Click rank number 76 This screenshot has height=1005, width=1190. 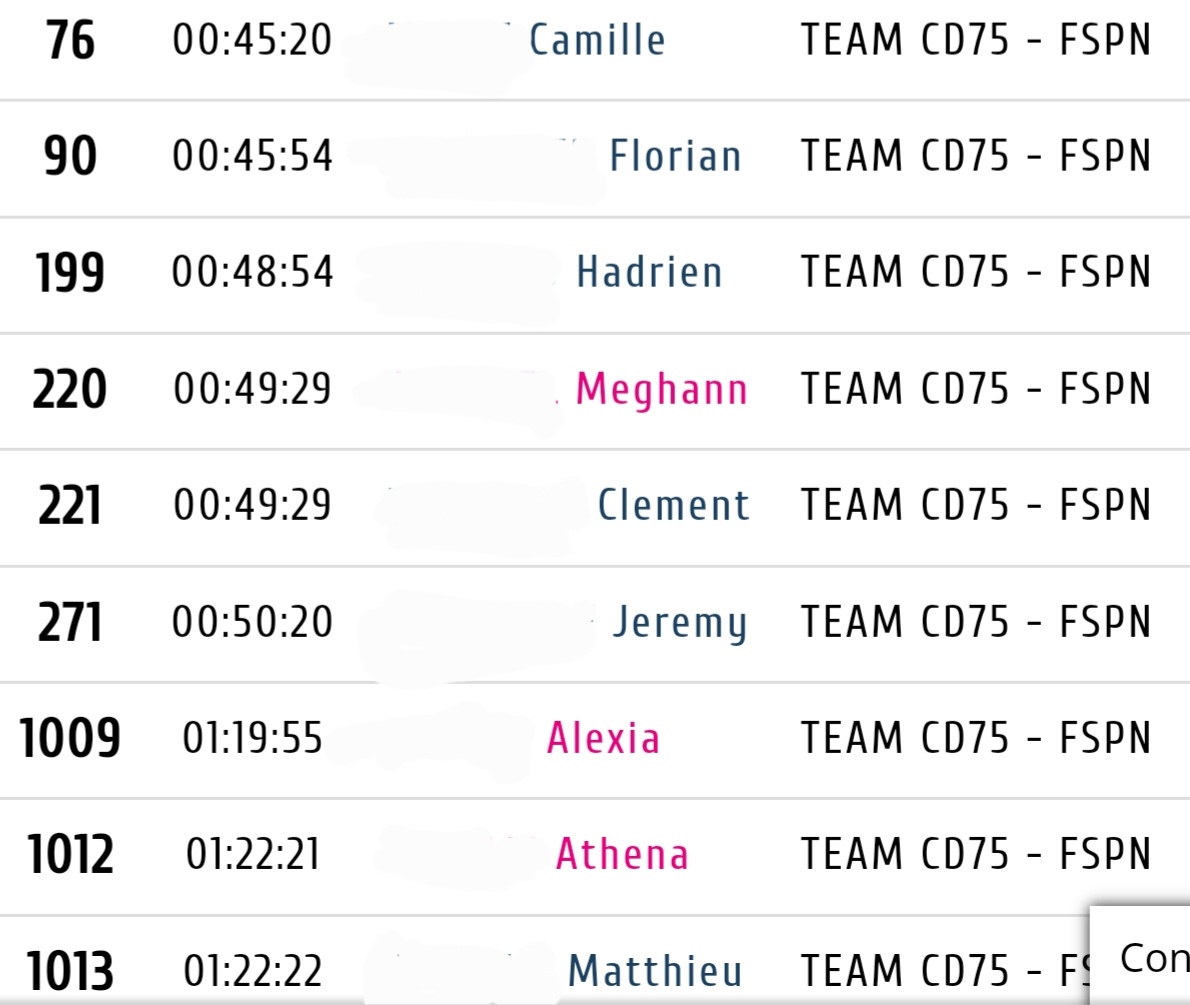point(70,42)
